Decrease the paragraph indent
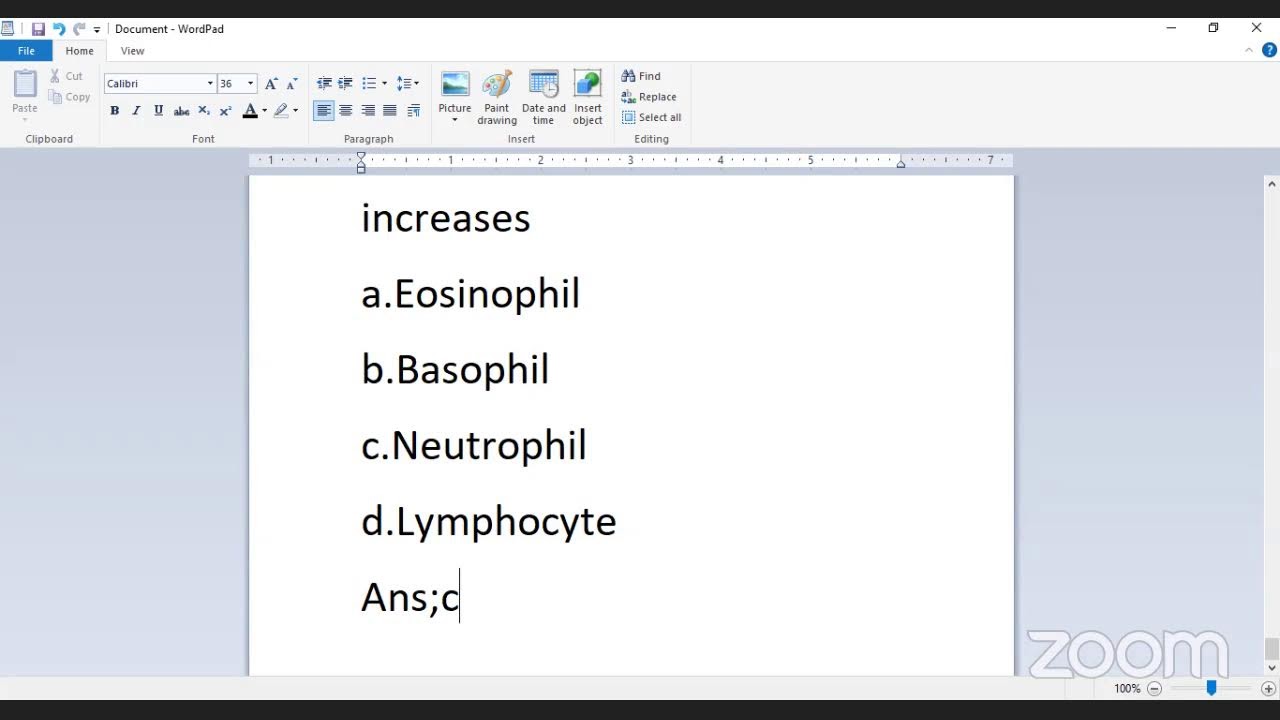This screenshot has width=1280, height=720. point(324,84)
